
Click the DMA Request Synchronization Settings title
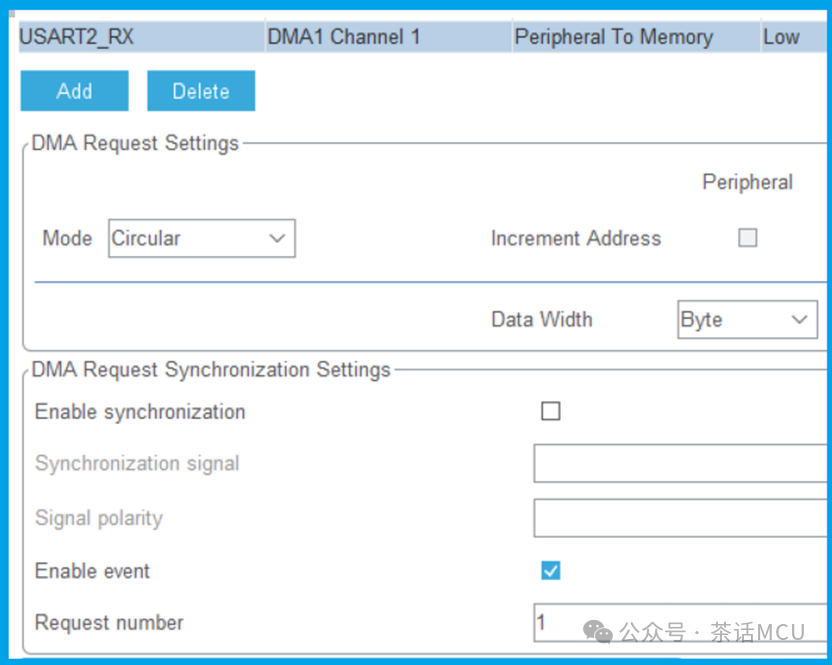[x=211, y=370]
